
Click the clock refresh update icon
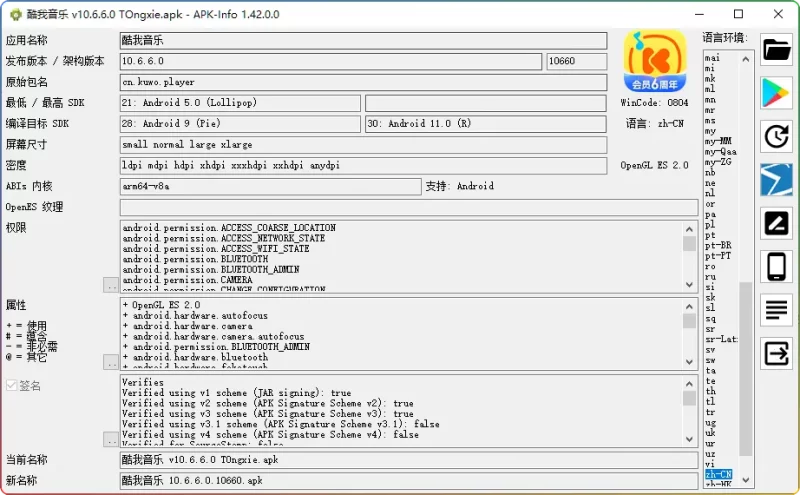click(777, 136)
